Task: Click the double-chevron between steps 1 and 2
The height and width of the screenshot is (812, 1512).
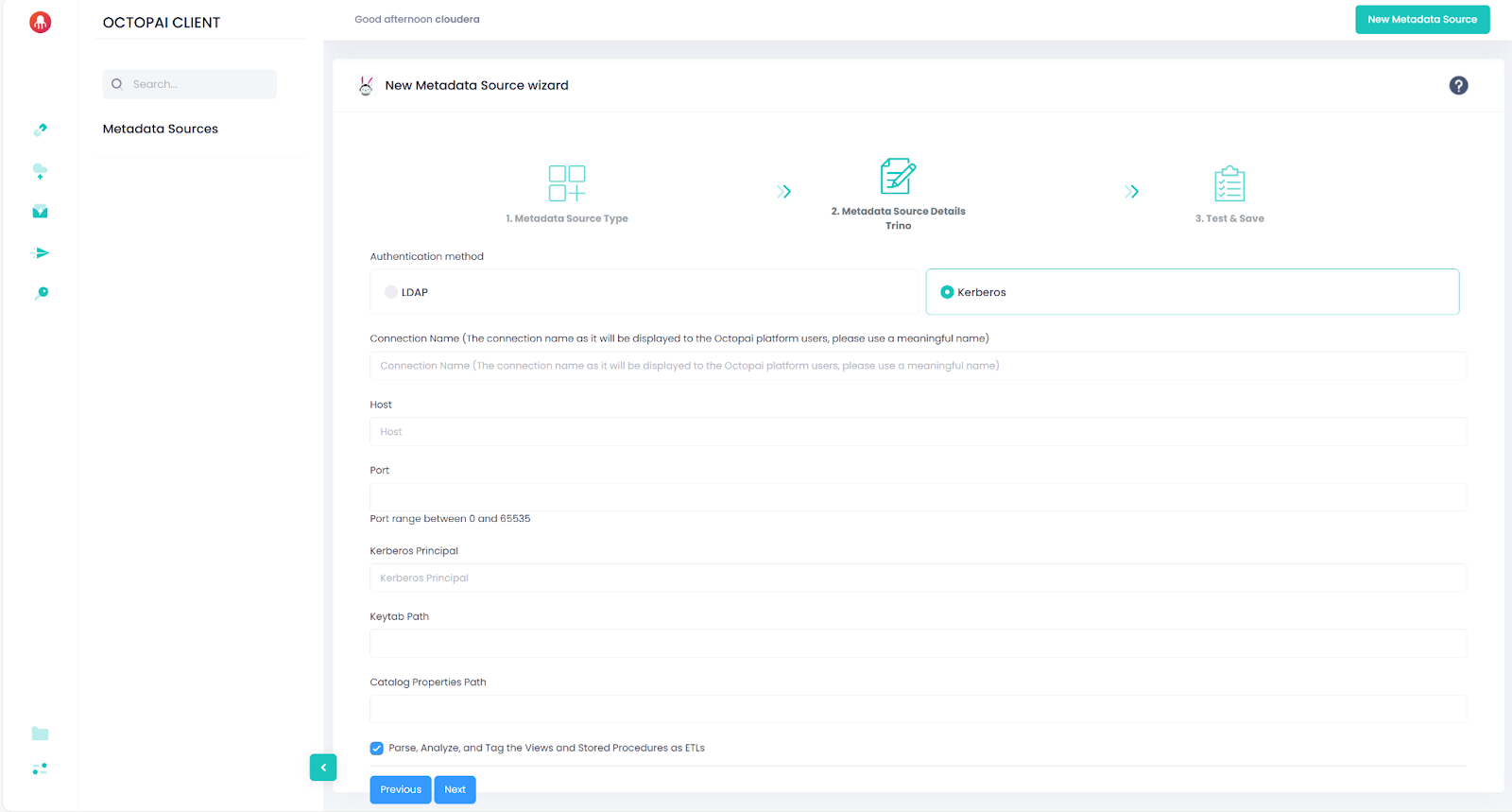Action: 784,192
